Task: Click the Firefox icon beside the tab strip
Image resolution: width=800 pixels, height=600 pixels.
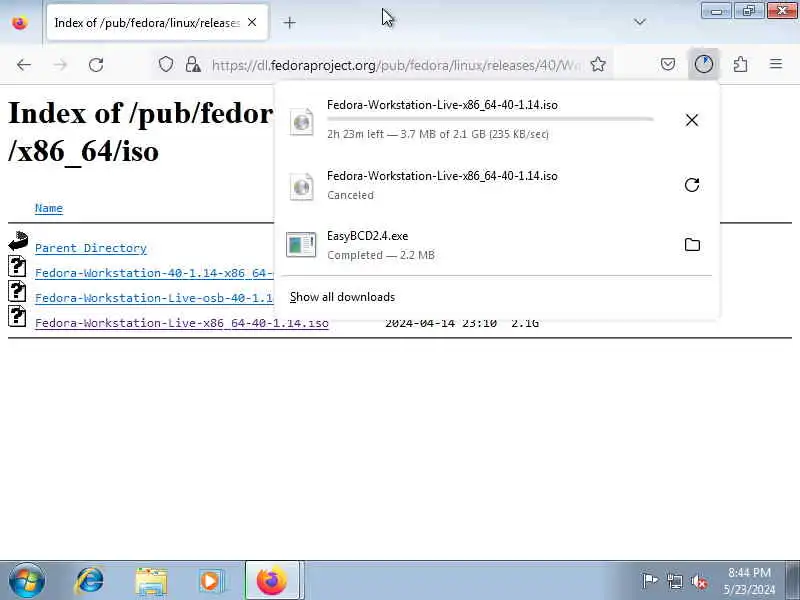Action: point(20,22)
